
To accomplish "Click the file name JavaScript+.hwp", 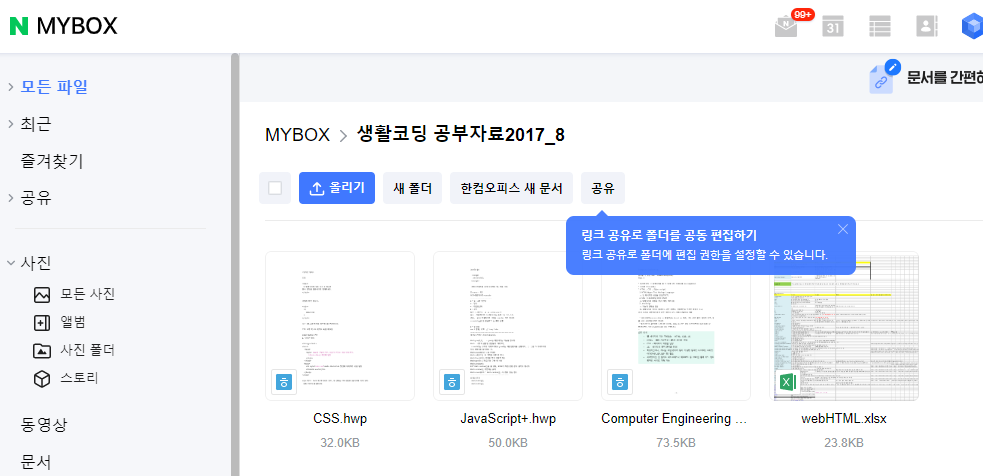I will [x=508, y=419].
